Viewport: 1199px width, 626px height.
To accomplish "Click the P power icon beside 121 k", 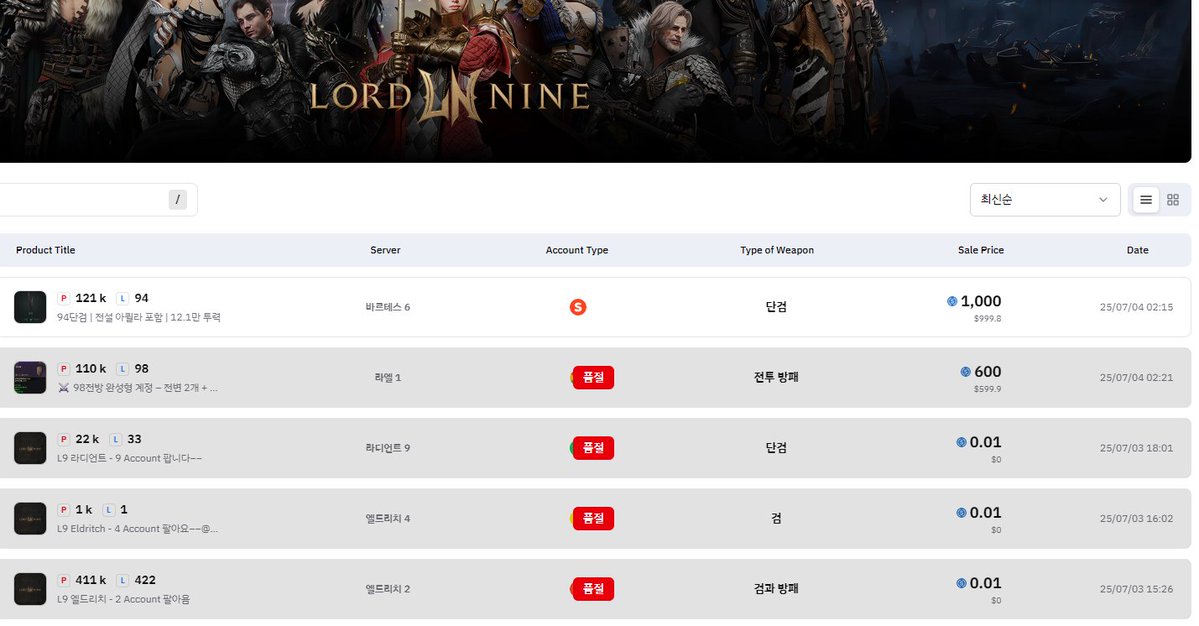I will 64,298.
